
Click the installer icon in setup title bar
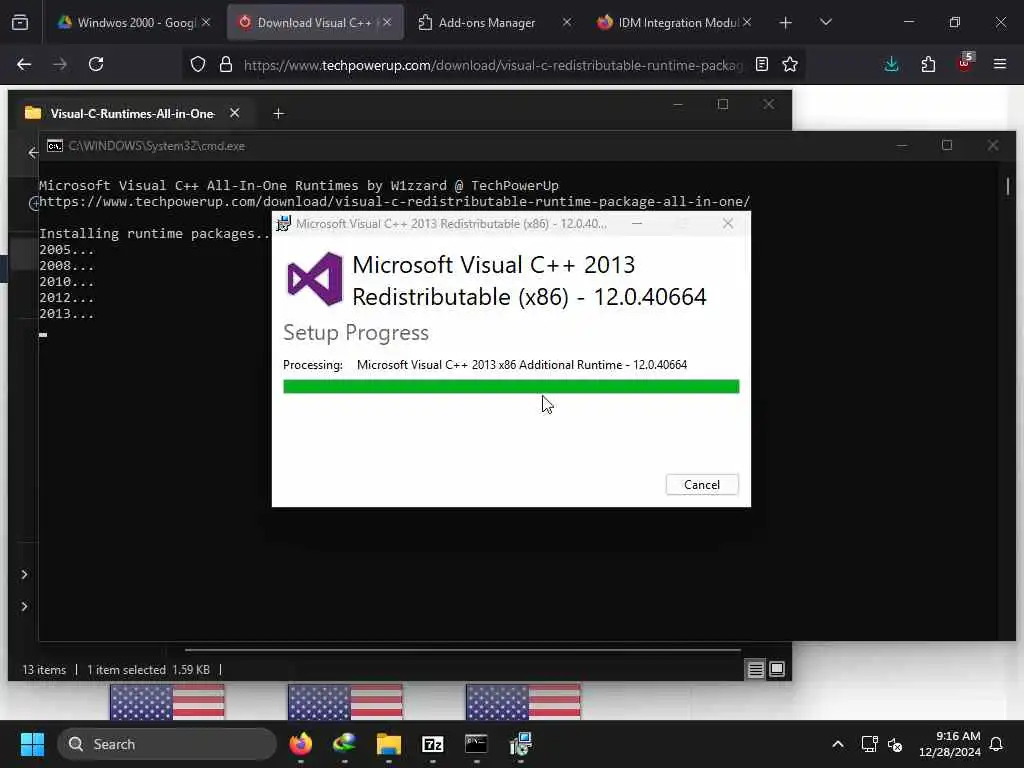pos(283,223)
